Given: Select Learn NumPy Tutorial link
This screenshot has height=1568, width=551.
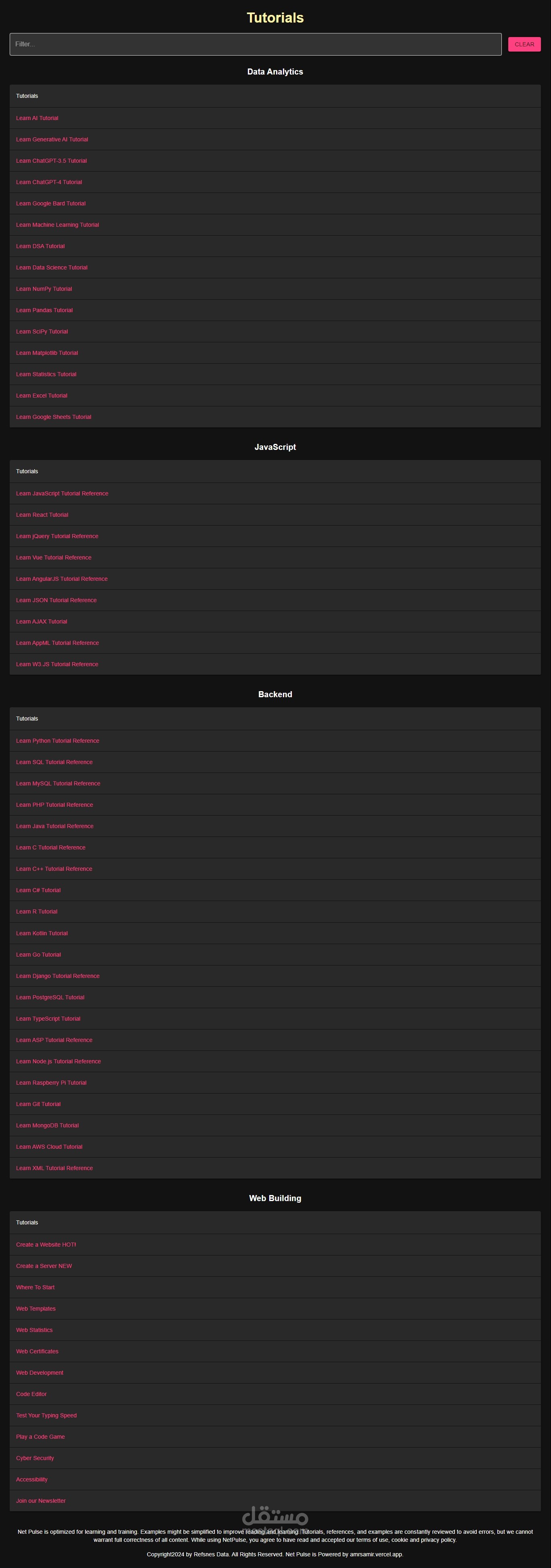Looking at the screenshot, I should click(44, 289).
